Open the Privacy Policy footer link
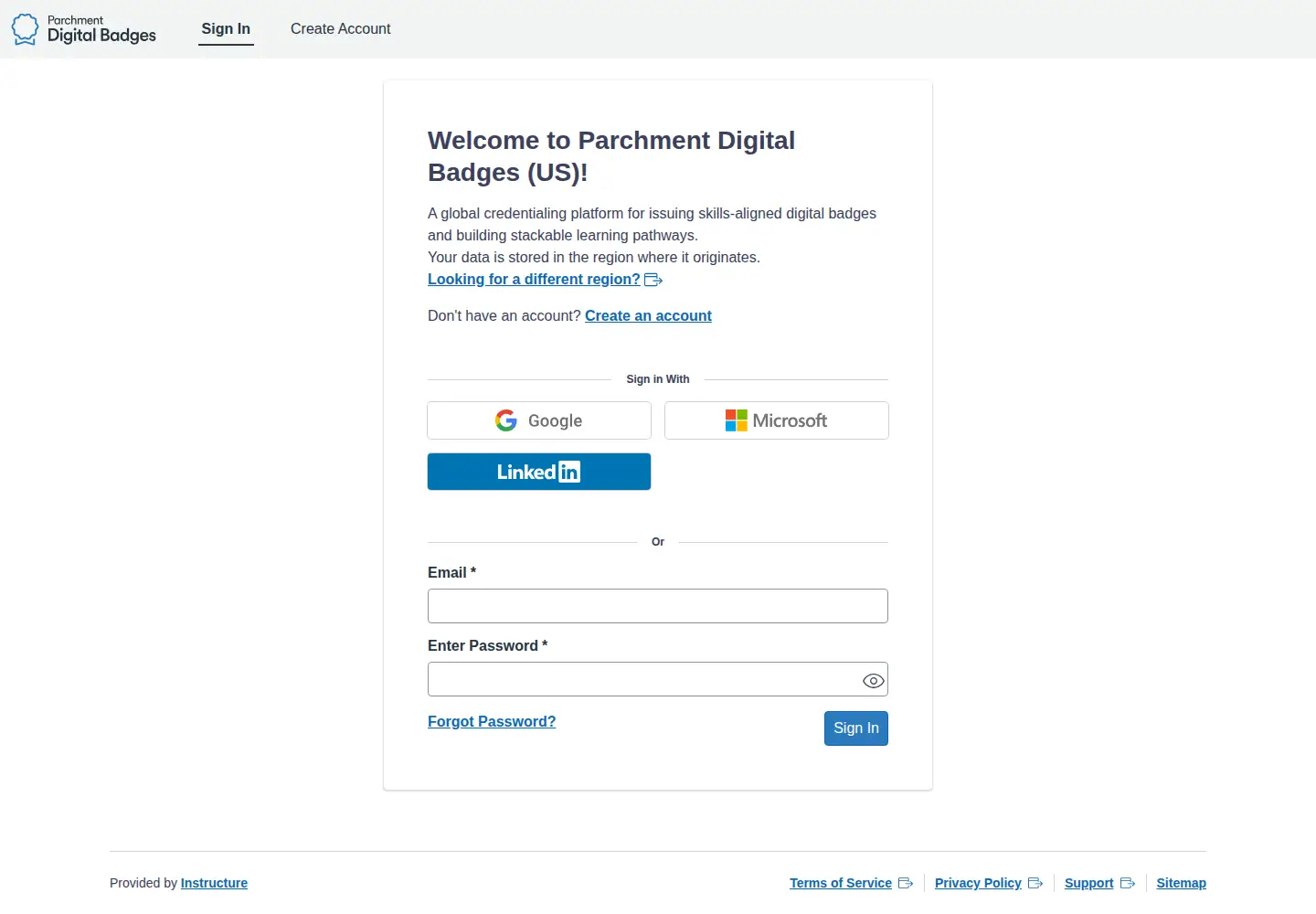 [x=989, y=883]
